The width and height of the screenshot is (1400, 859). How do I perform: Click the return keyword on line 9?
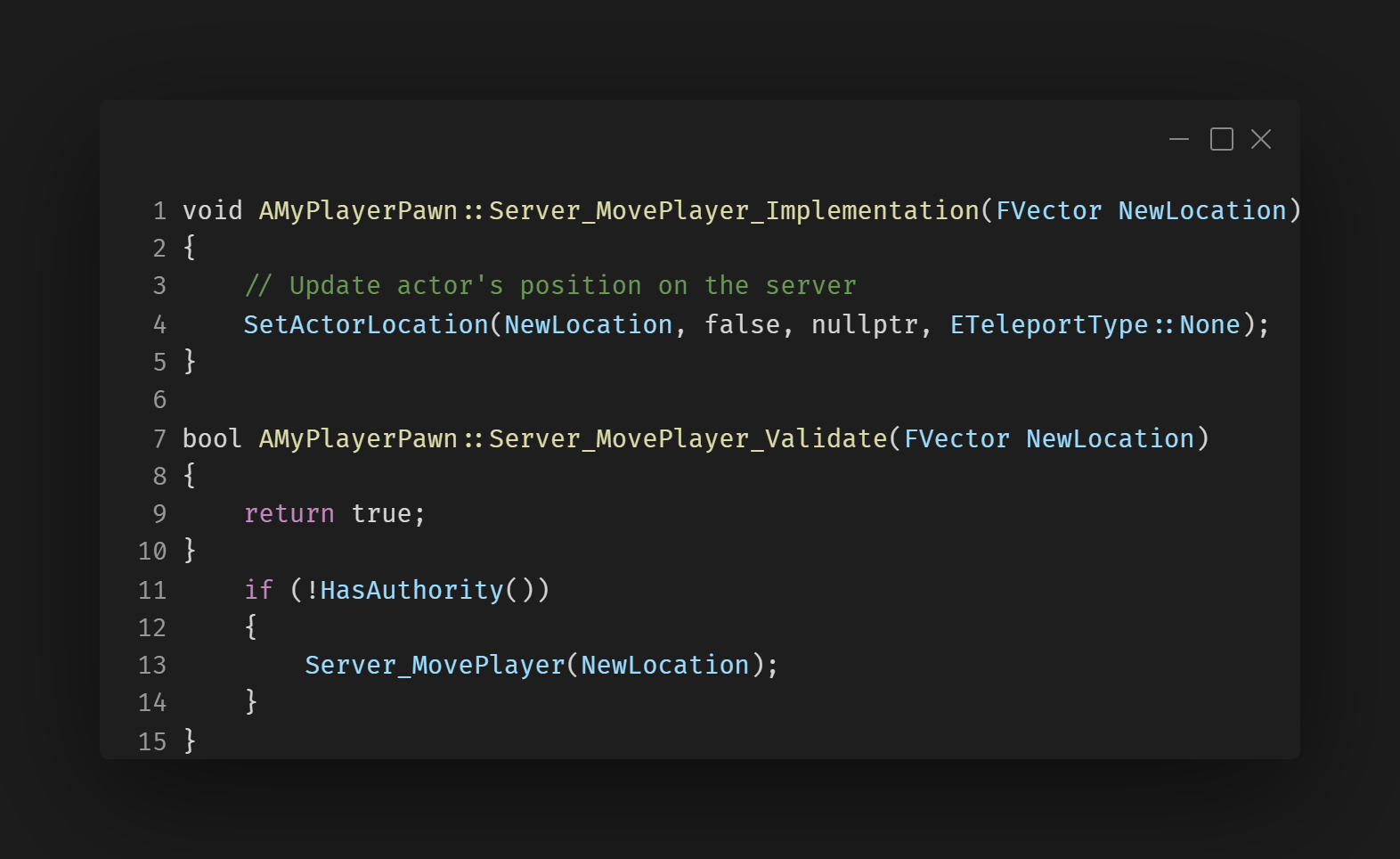tap(289, 514)
